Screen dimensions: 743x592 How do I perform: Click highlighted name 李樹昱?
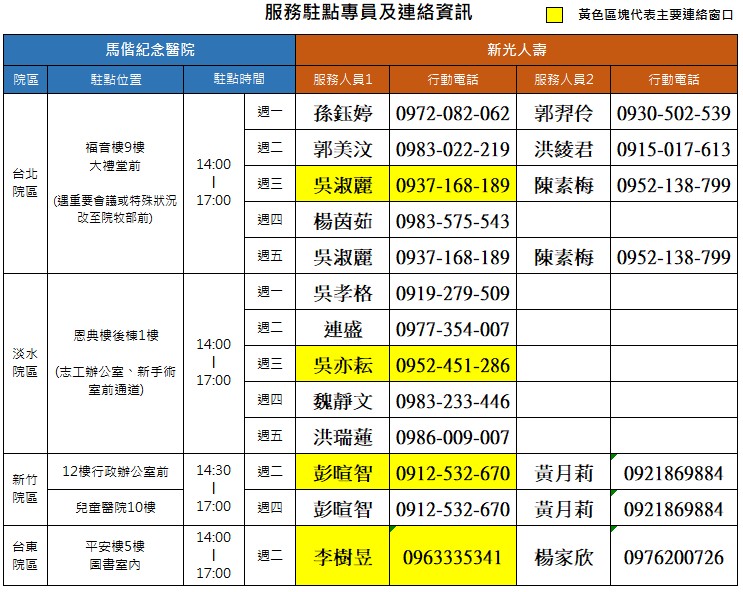343,557
